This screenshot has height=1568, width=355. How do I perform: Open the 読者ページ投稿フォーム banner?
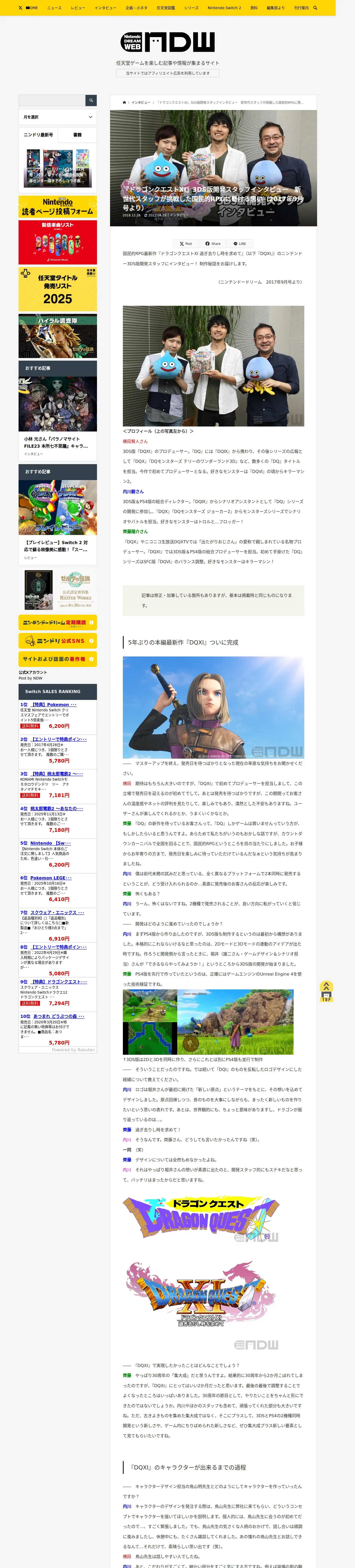click(58, 206)
